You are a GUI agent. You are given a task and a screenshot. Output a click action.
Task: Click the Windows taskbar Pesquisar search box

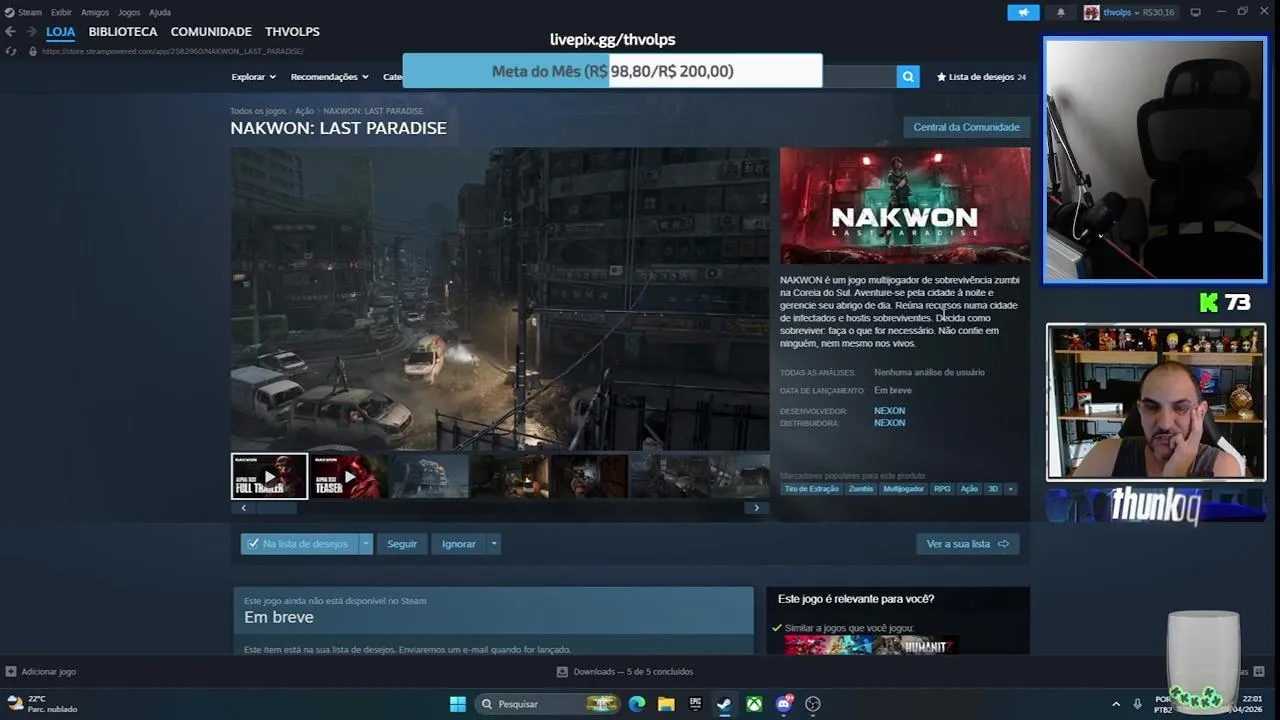click(x=547, y=704)
